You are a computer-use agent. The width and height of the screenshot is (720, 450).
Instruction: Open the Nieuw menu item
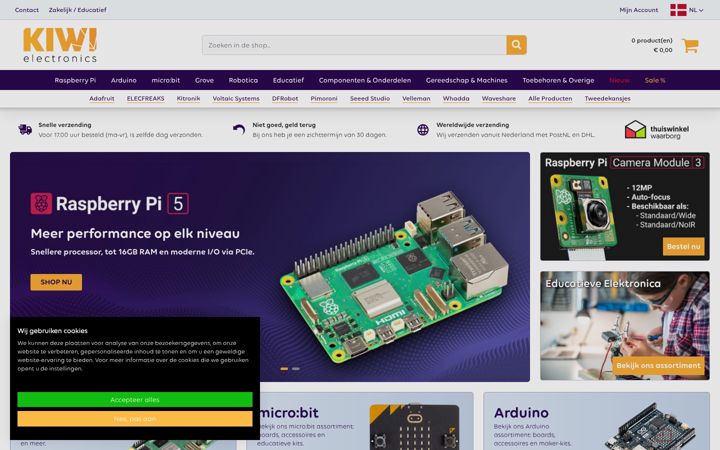tap(619, 80)
